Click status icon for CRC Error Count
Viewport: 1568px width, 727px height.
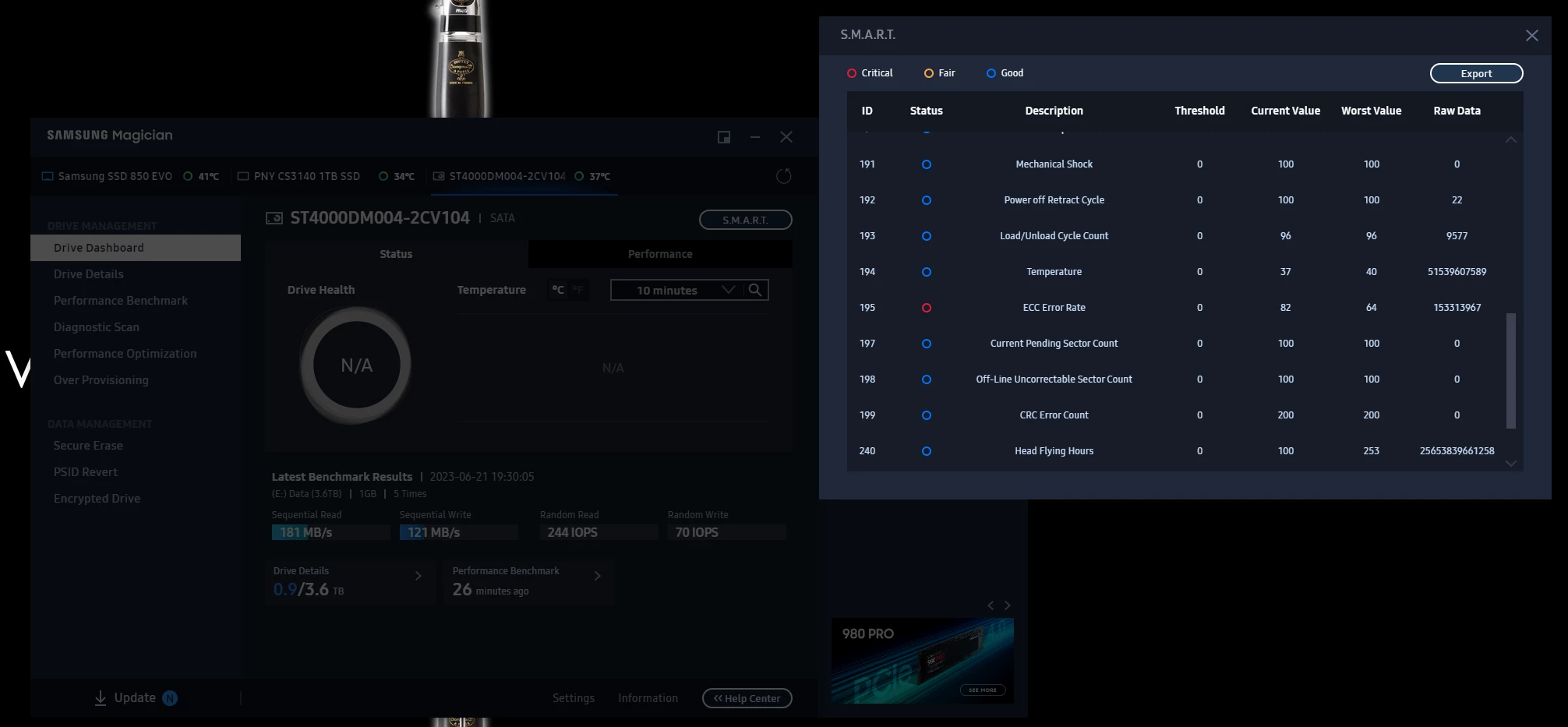(926, 415)
